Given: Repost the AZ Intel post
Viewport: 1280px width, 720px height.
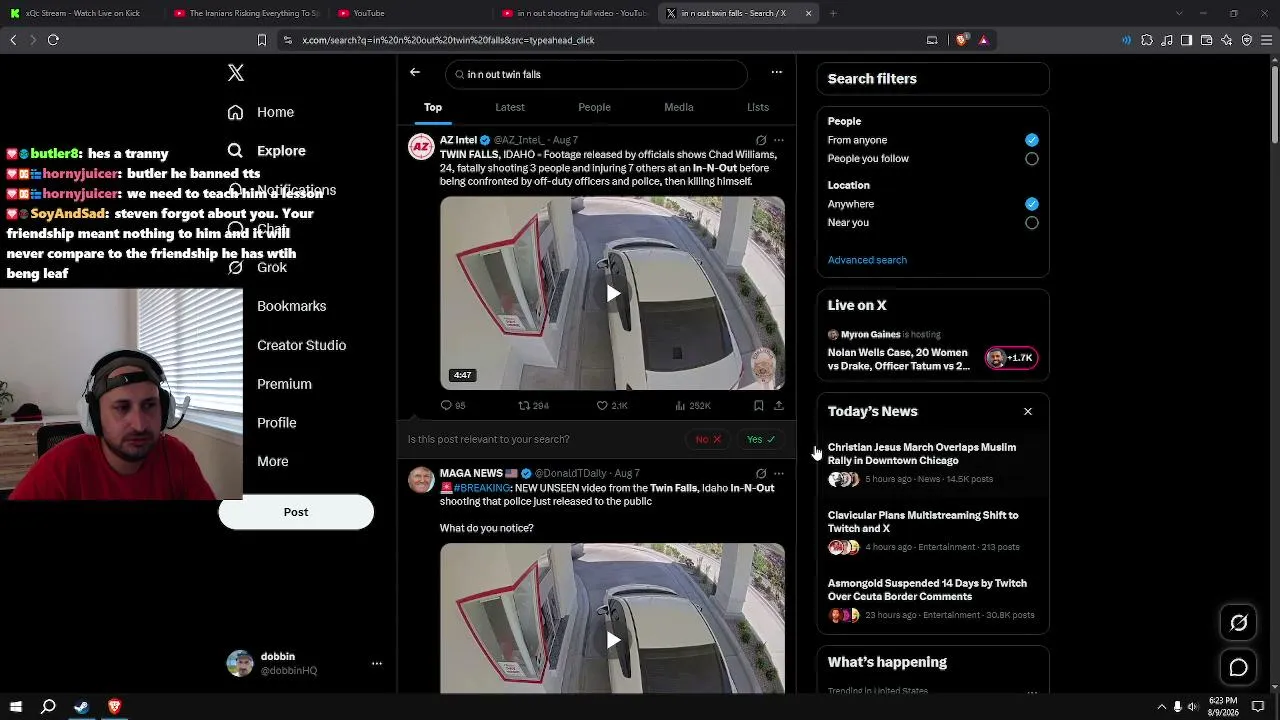Looking at the screenshot, I should (x=533, y=406).
